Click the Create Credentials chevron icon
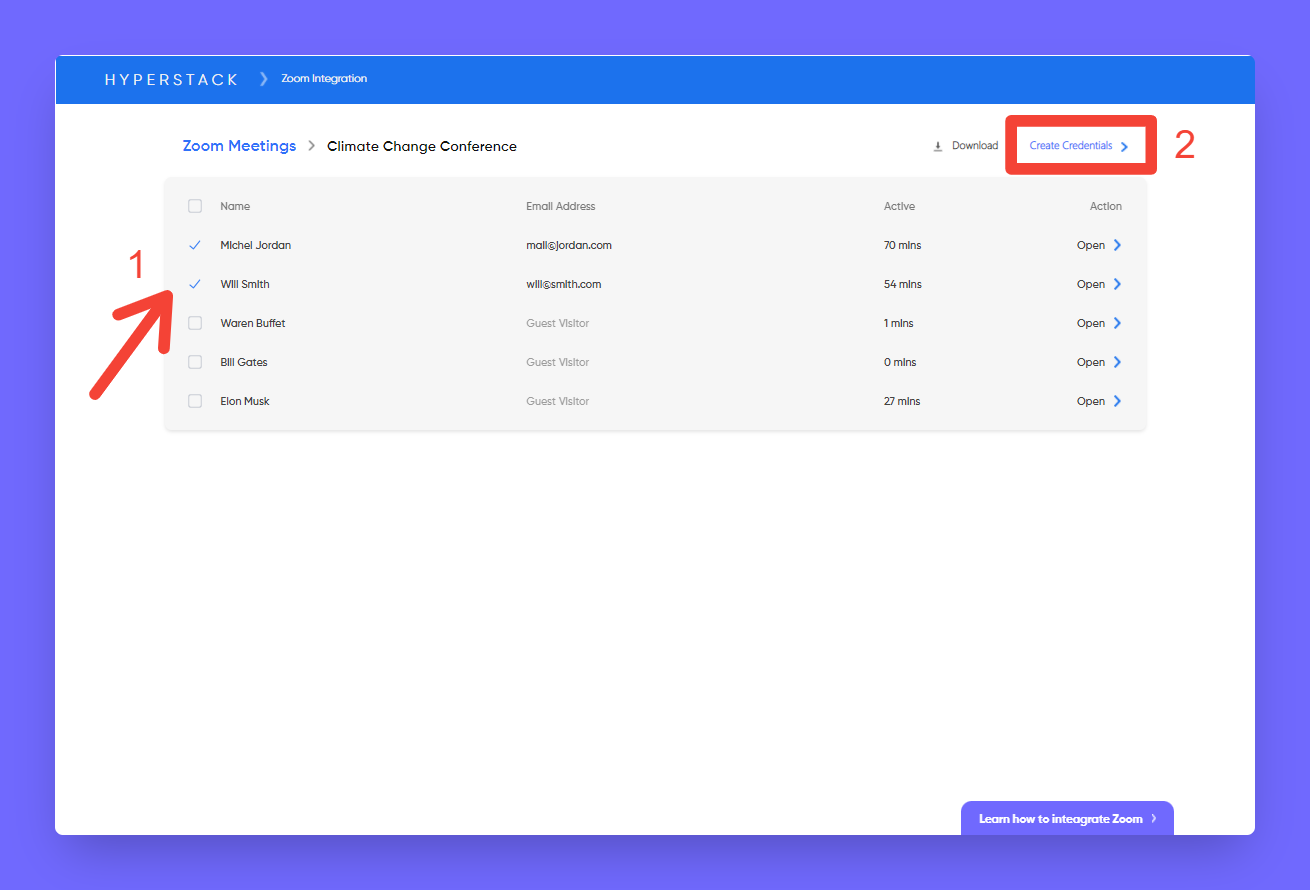This screenshot has height=890, width=1310. click(1124, 146)
